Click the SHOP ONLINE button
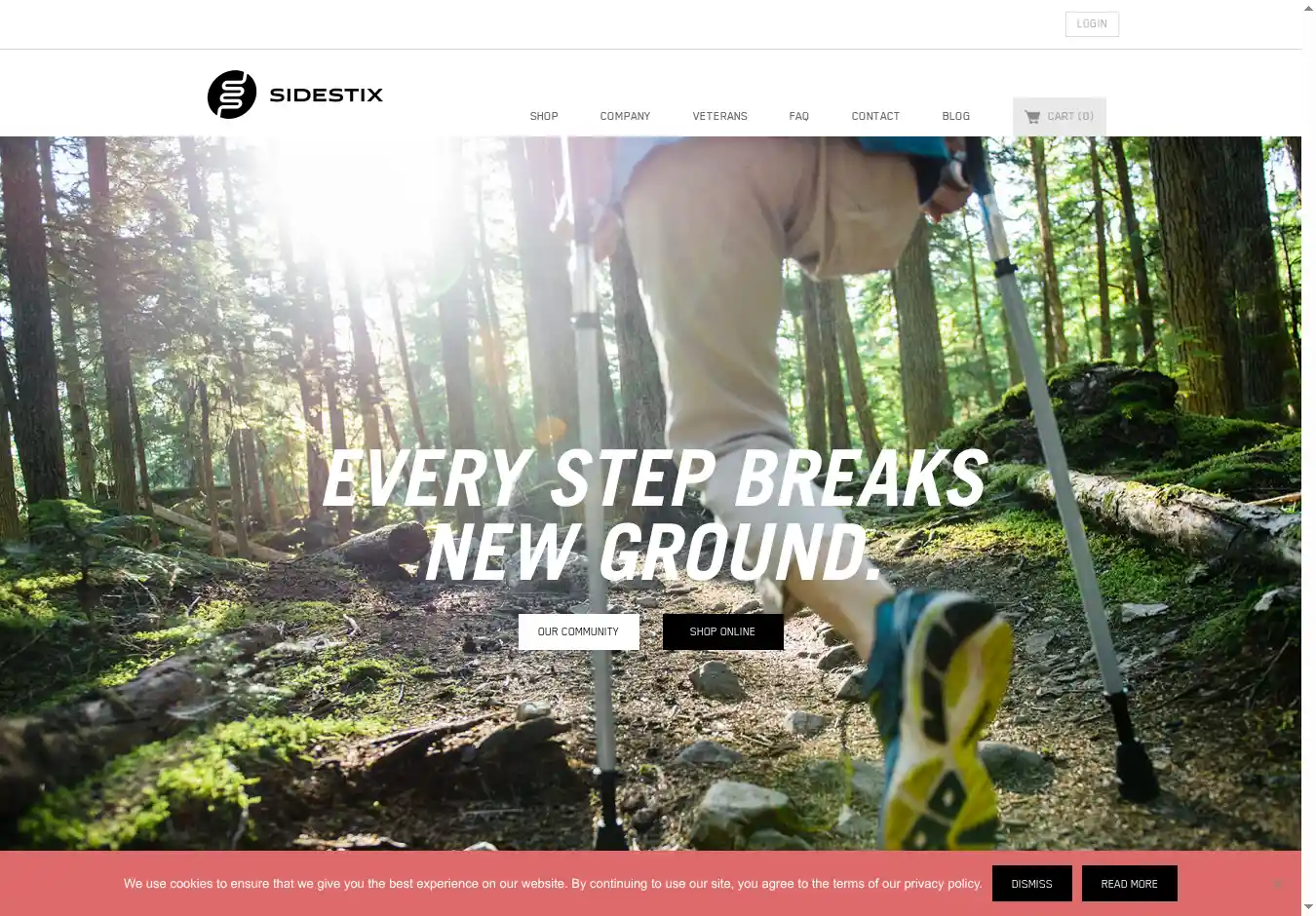 point(722,631)
